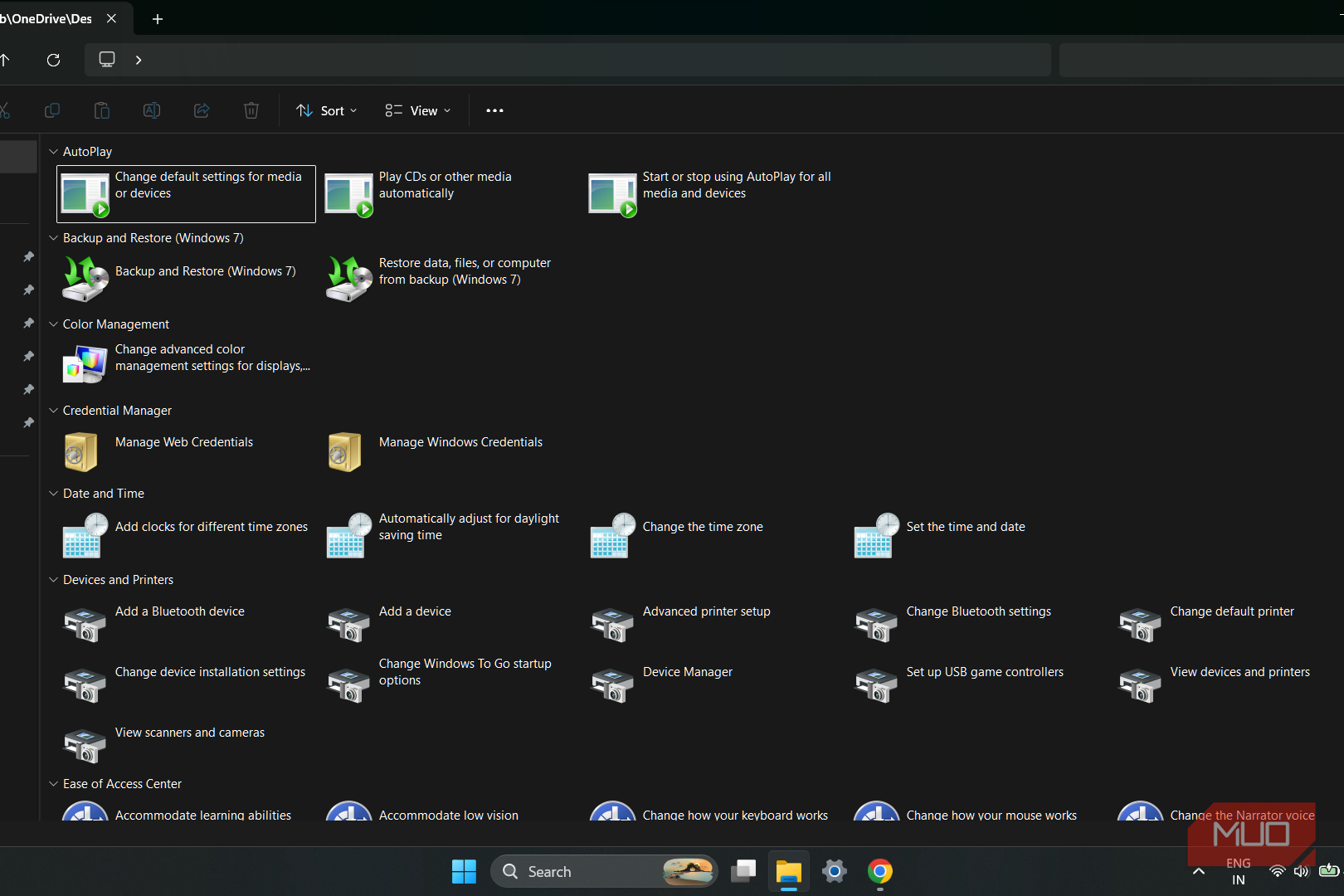Viewport: 1344px width, 896px height.
Task: Open File Explorer from the taskbar
Action: [788, 871]
